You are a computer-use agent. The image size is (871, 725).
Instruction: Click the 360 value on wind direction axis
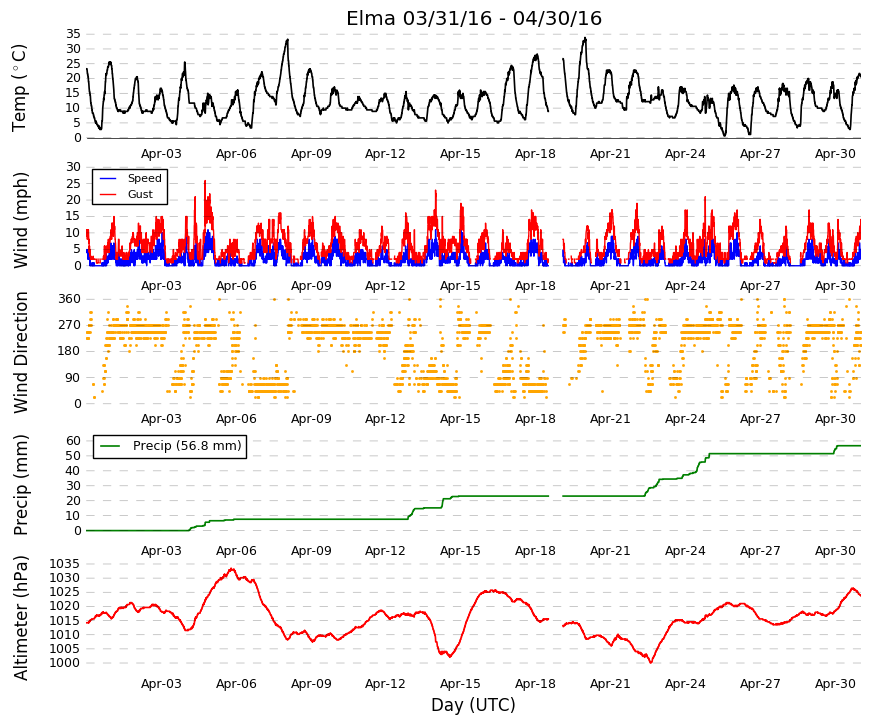point(69,299)
